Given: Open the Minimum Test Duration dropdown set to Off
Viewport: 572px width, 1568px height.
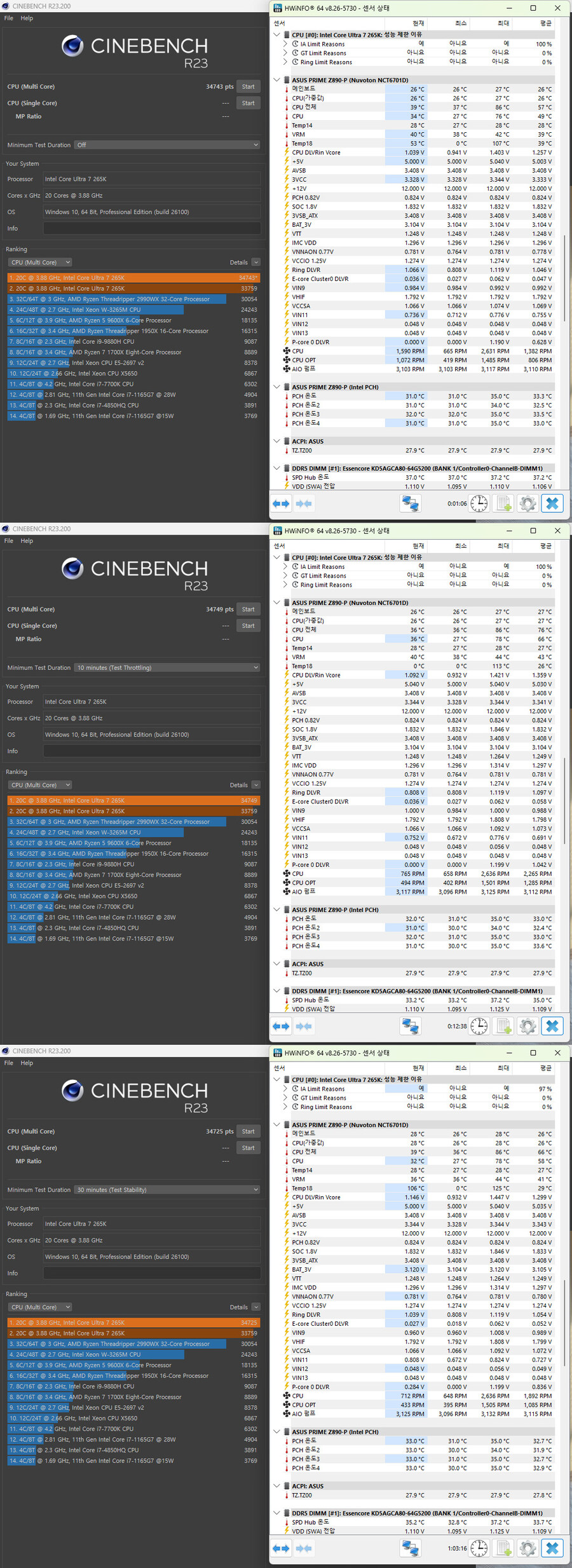Looking at the screenshot, I should pyautogui.click(x=167, y=145).
